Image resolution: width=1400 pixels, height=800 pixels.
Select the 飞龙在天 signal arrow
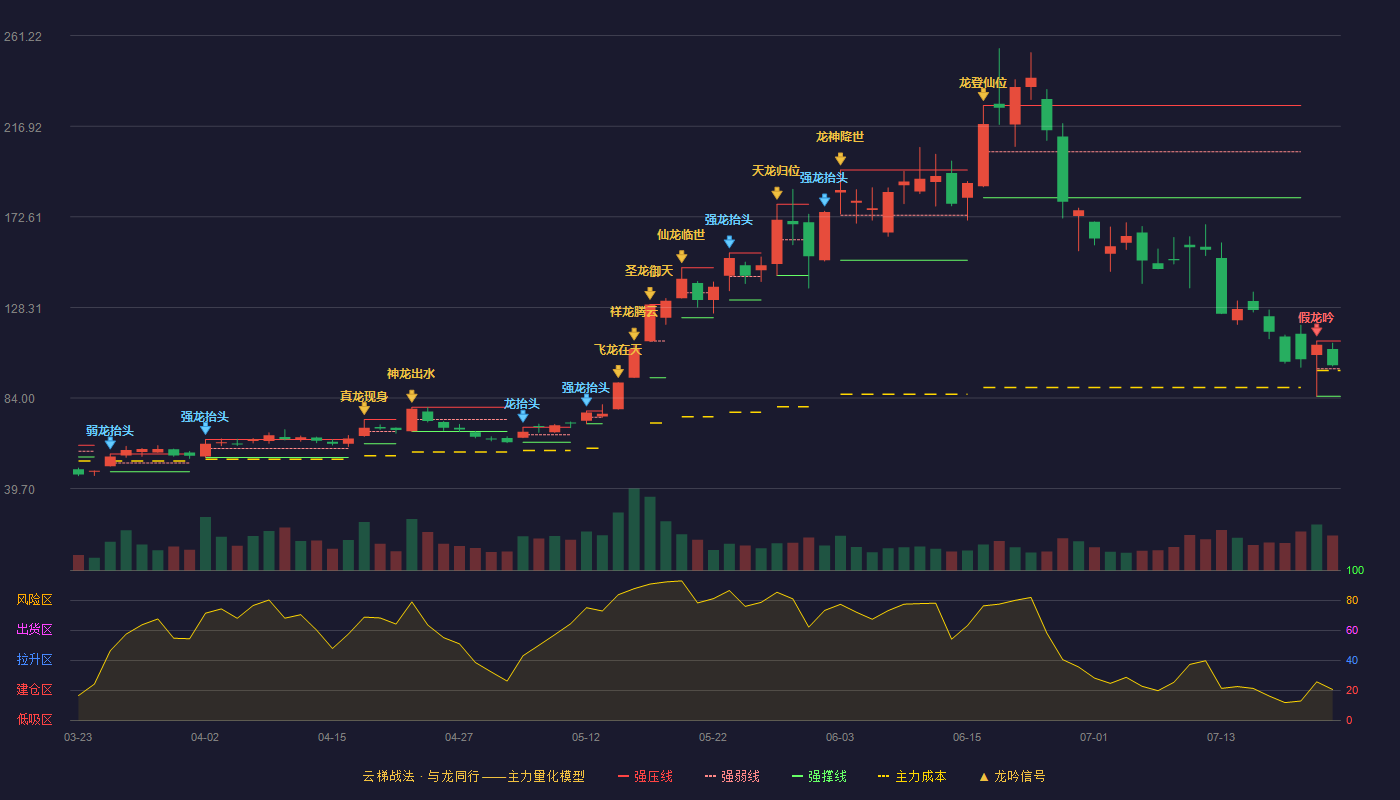[618, 372]
